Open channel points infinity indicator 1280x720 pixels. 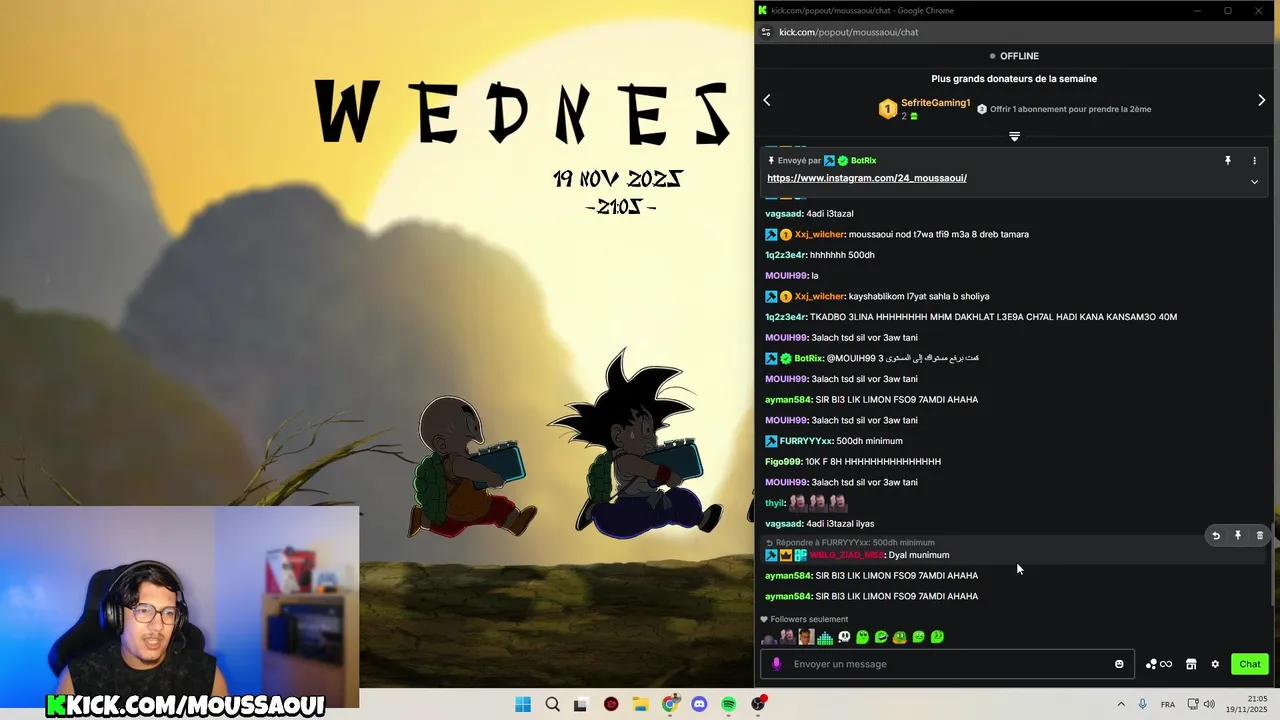[1159, 664]
